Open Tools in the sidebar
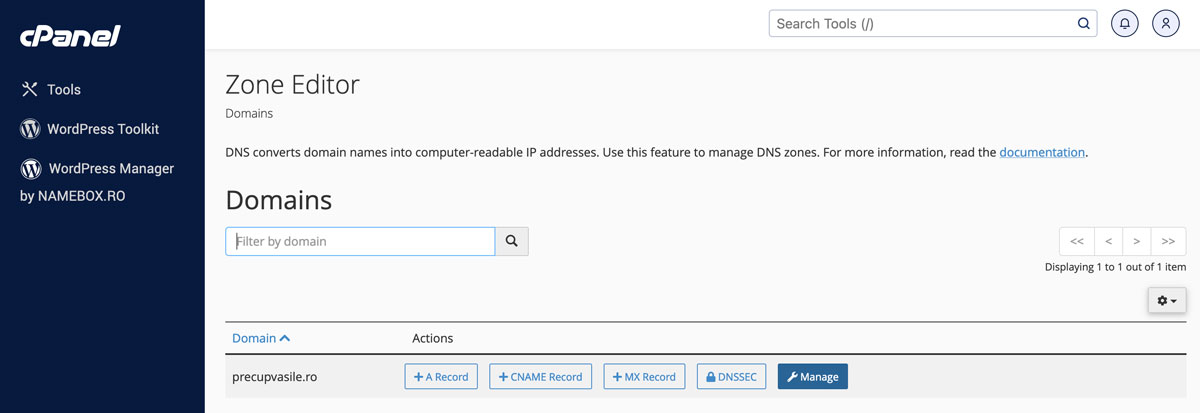The height and width of the screenshot is (413, 1200). [51, 89]
